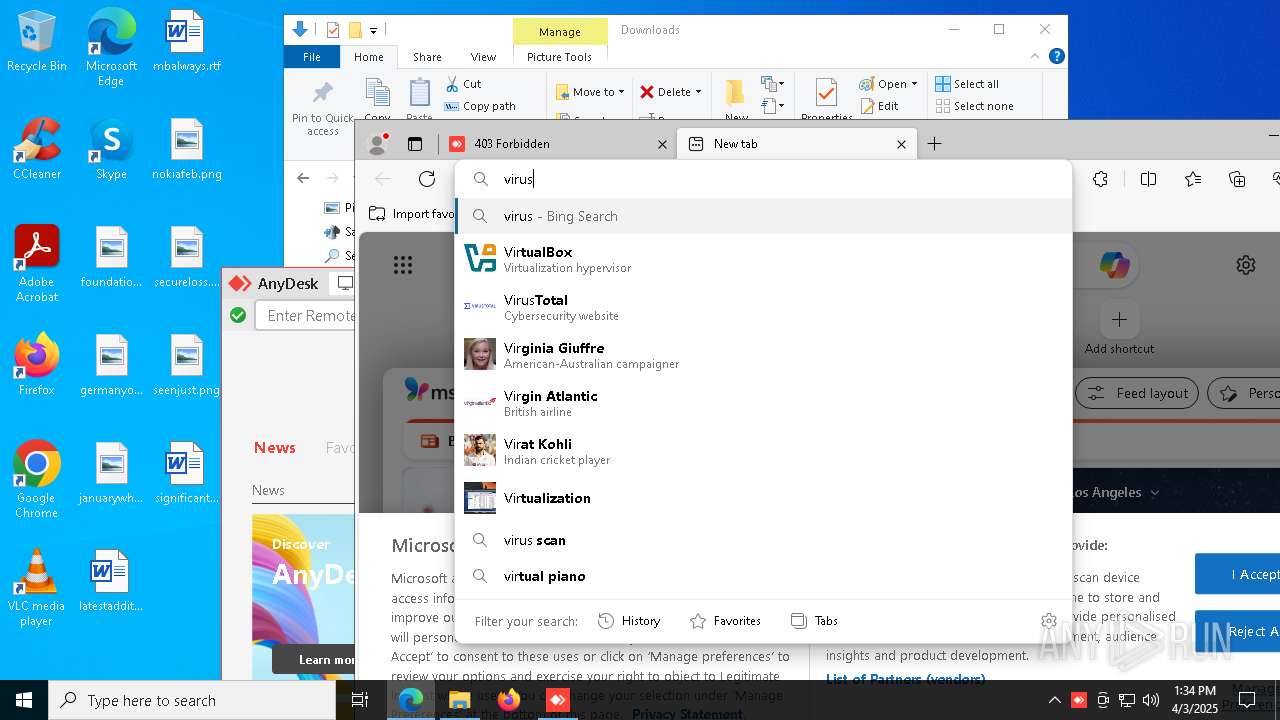Image resolution: width=1280 pixels, height=720 pixels.
Task: Open Picture Tools ribbon tab
Action: point(559,57)
